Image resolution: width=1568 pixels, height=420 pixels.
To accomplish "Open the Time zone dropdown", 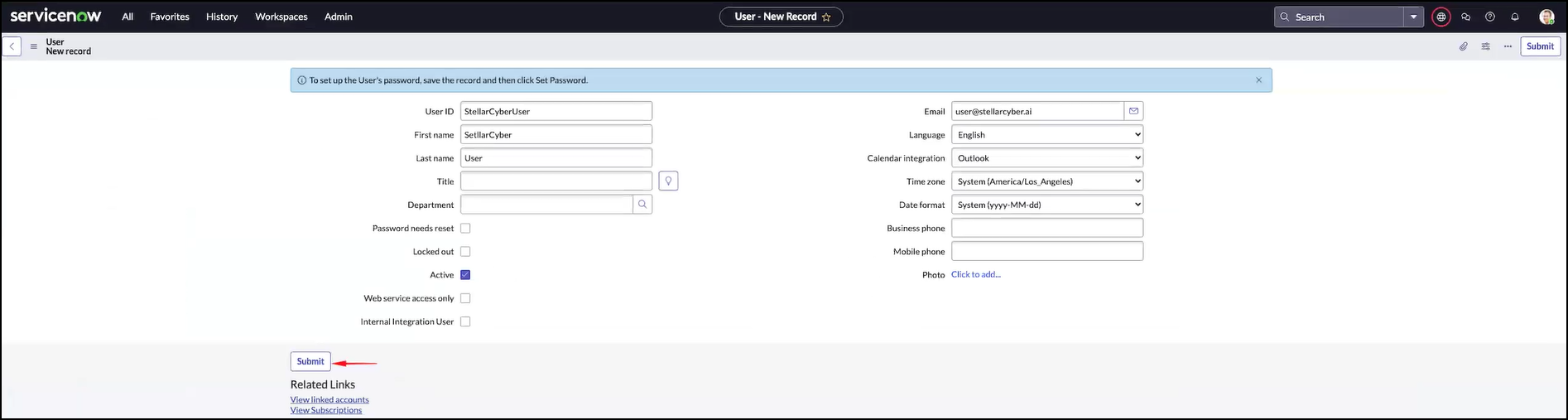I will (x=1046, y=181).
